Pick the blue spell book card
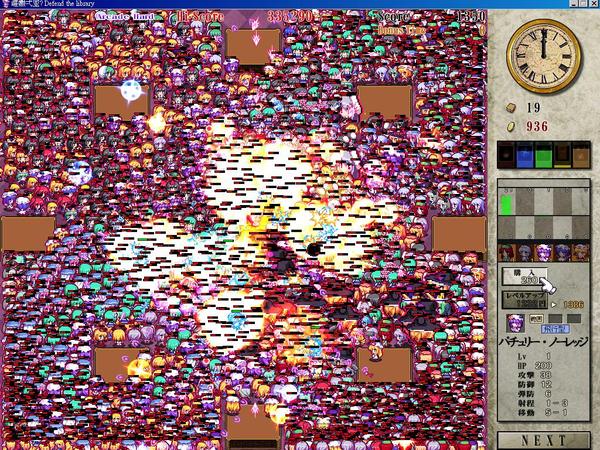Viewport: 600px width, 450px height. point(525,155)
